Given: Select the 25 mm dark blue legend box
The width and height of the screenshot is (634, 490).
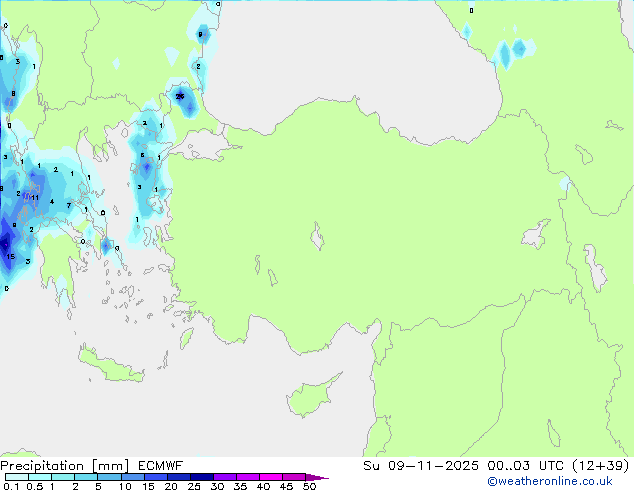Looking at the screenshot, I should point(202,477).
